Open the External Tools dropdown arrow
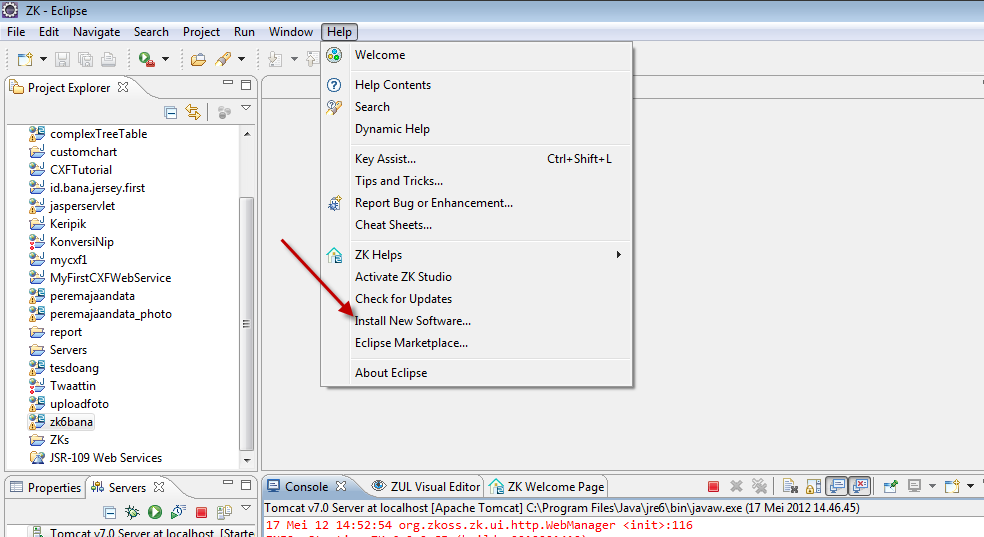This screenshot has width=984, height=537. [x=166, y=60]
